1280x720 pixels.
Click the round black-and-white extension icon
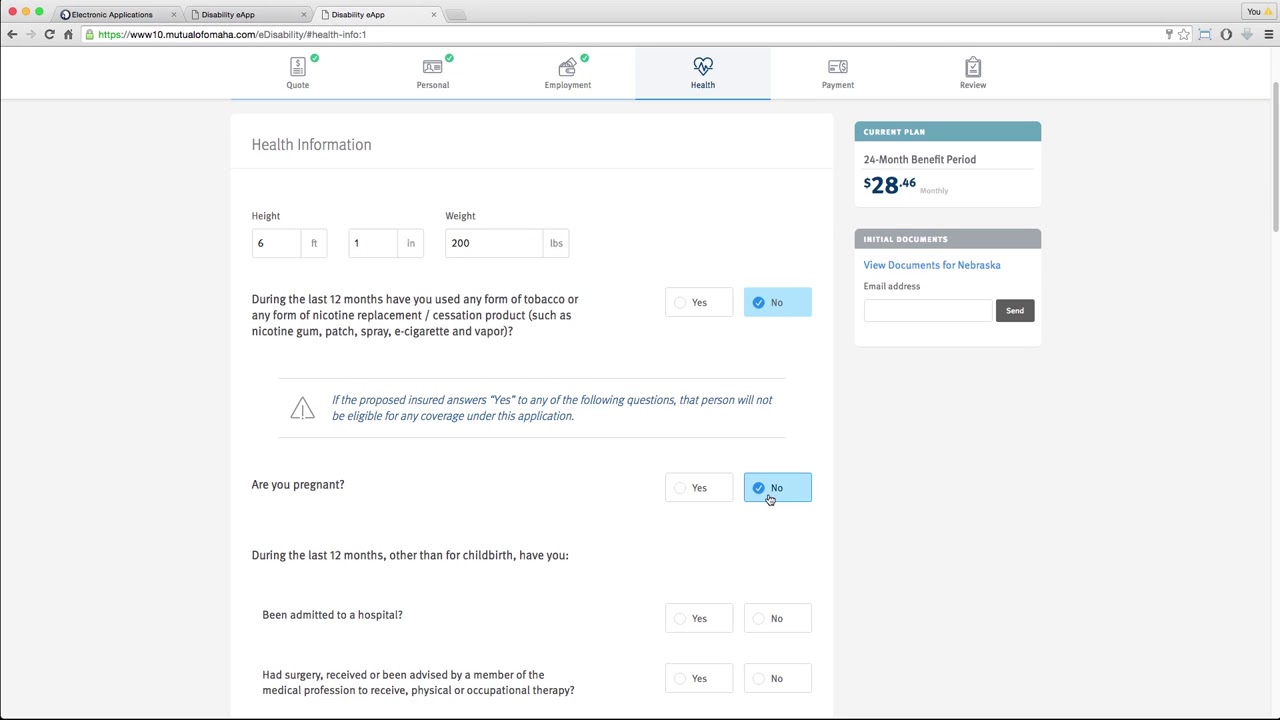click(1226, 34)
